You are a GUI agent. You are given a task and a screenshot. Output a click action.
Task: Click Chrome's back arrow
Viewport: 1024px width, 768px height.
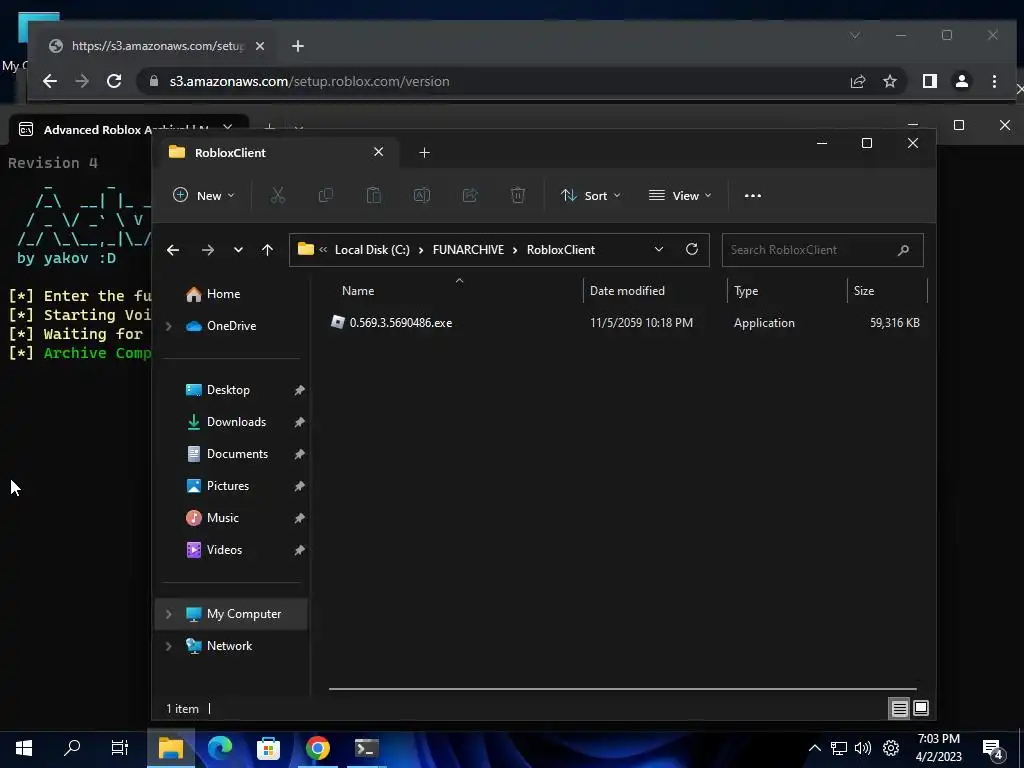coord(50,81)
